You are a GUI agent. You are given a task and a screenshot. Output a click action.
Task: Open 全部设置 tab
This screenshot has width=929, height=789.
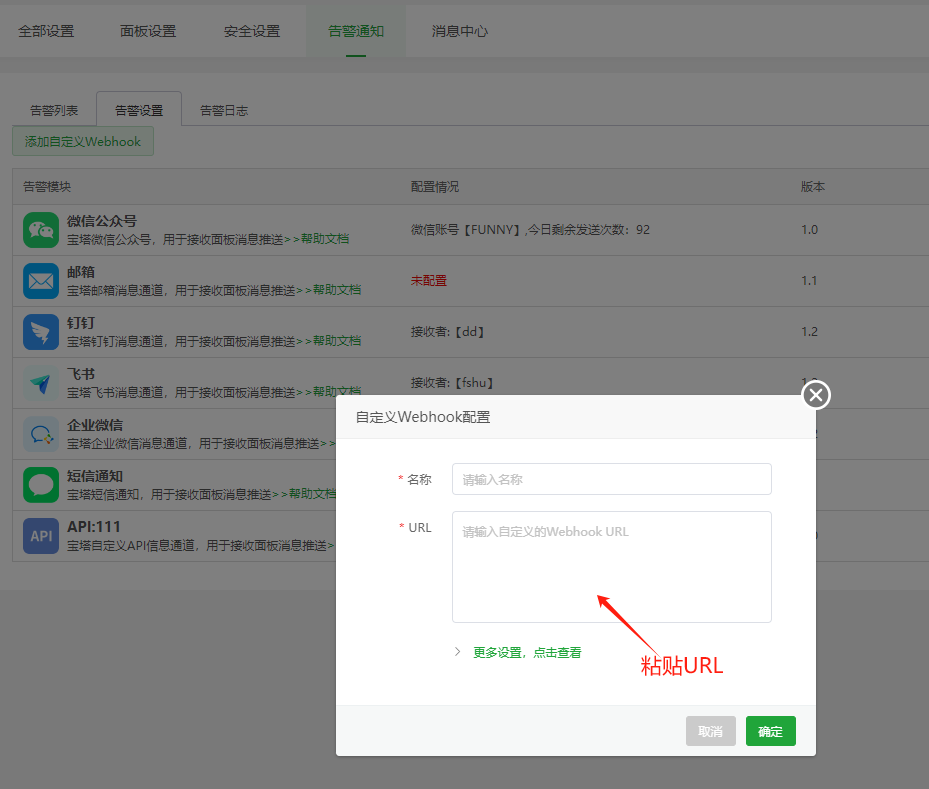pos(46,31)
